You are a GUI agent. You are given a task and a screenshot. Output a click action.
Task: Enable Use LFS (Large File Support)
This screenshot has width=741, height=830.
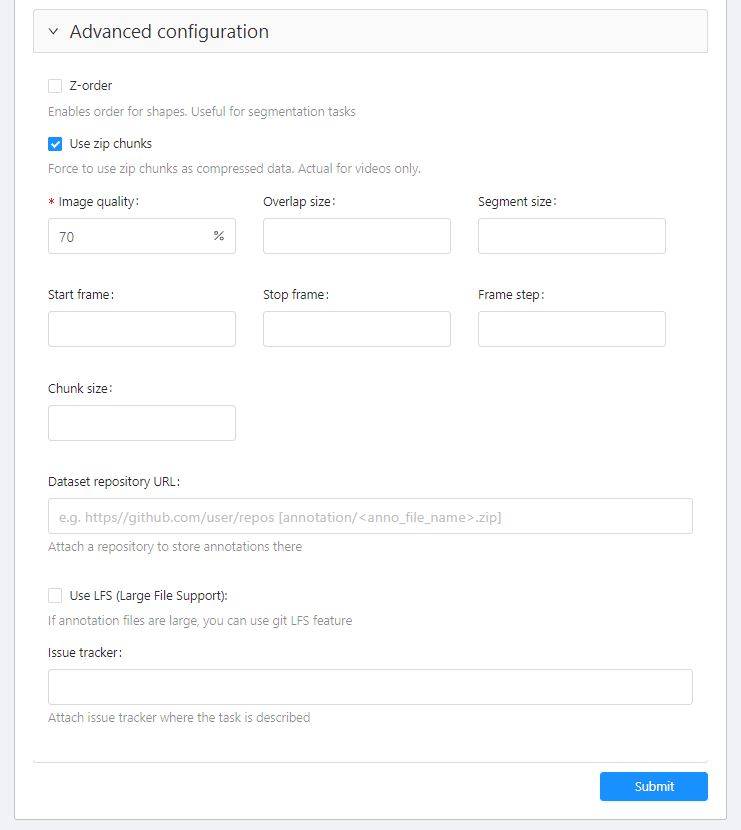click(55, 596)
